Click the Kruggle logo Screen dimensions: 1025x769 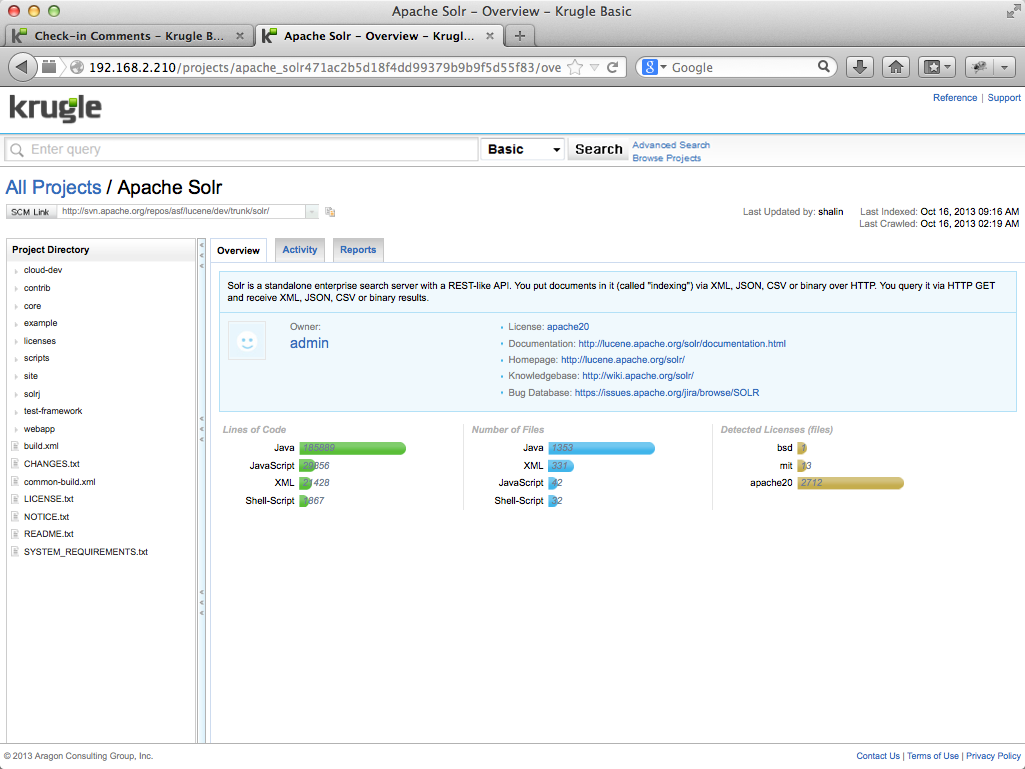click(56, 109)
